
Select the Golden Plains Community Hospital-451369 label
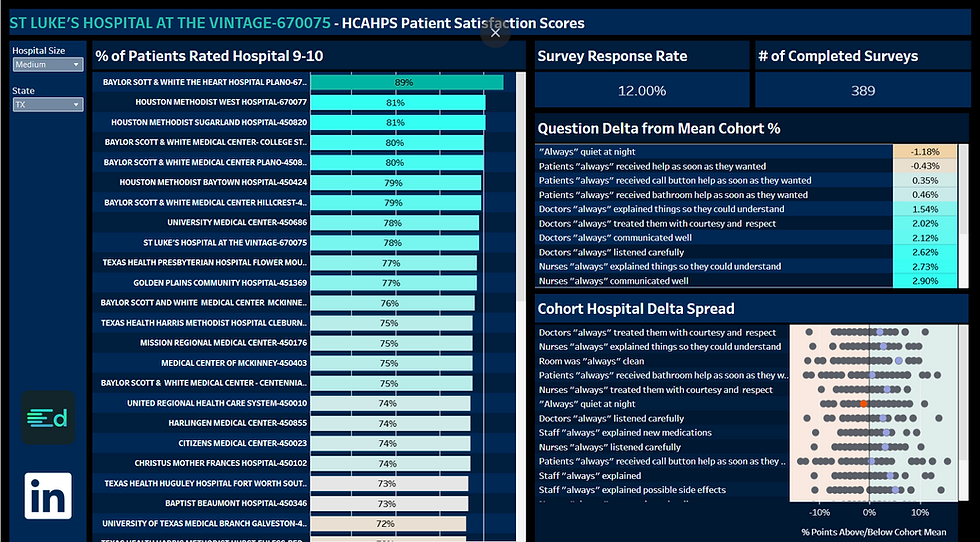(x=220, y=283)
